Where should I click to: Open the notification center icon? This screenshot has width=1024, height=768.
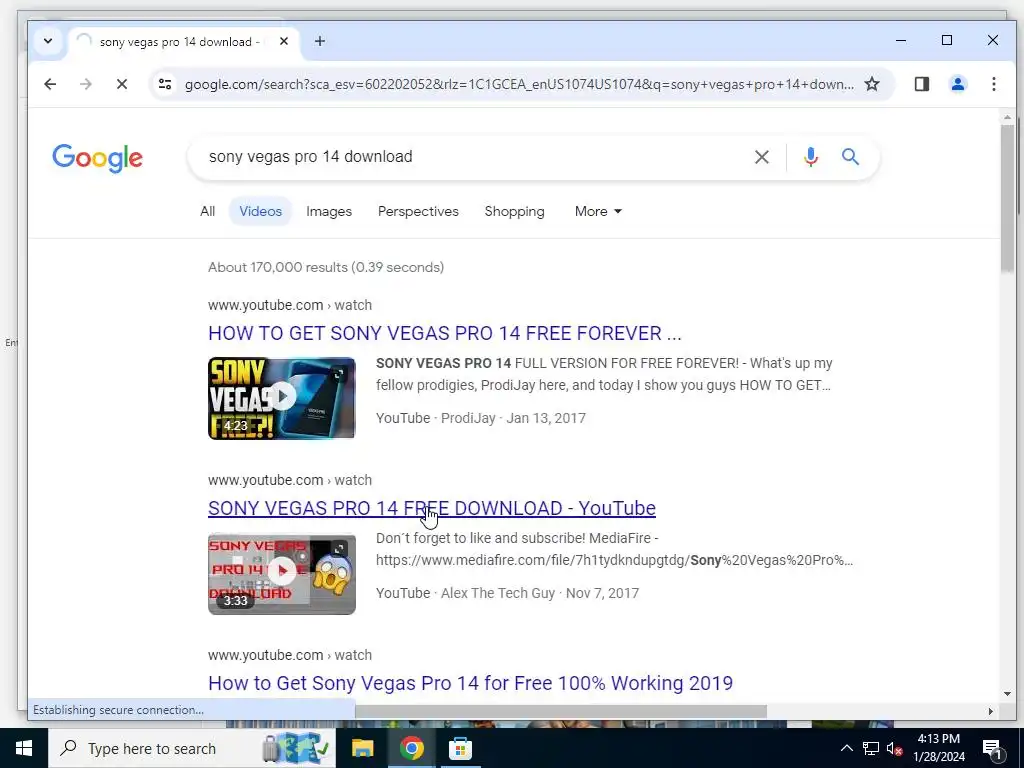coord(992,749)
